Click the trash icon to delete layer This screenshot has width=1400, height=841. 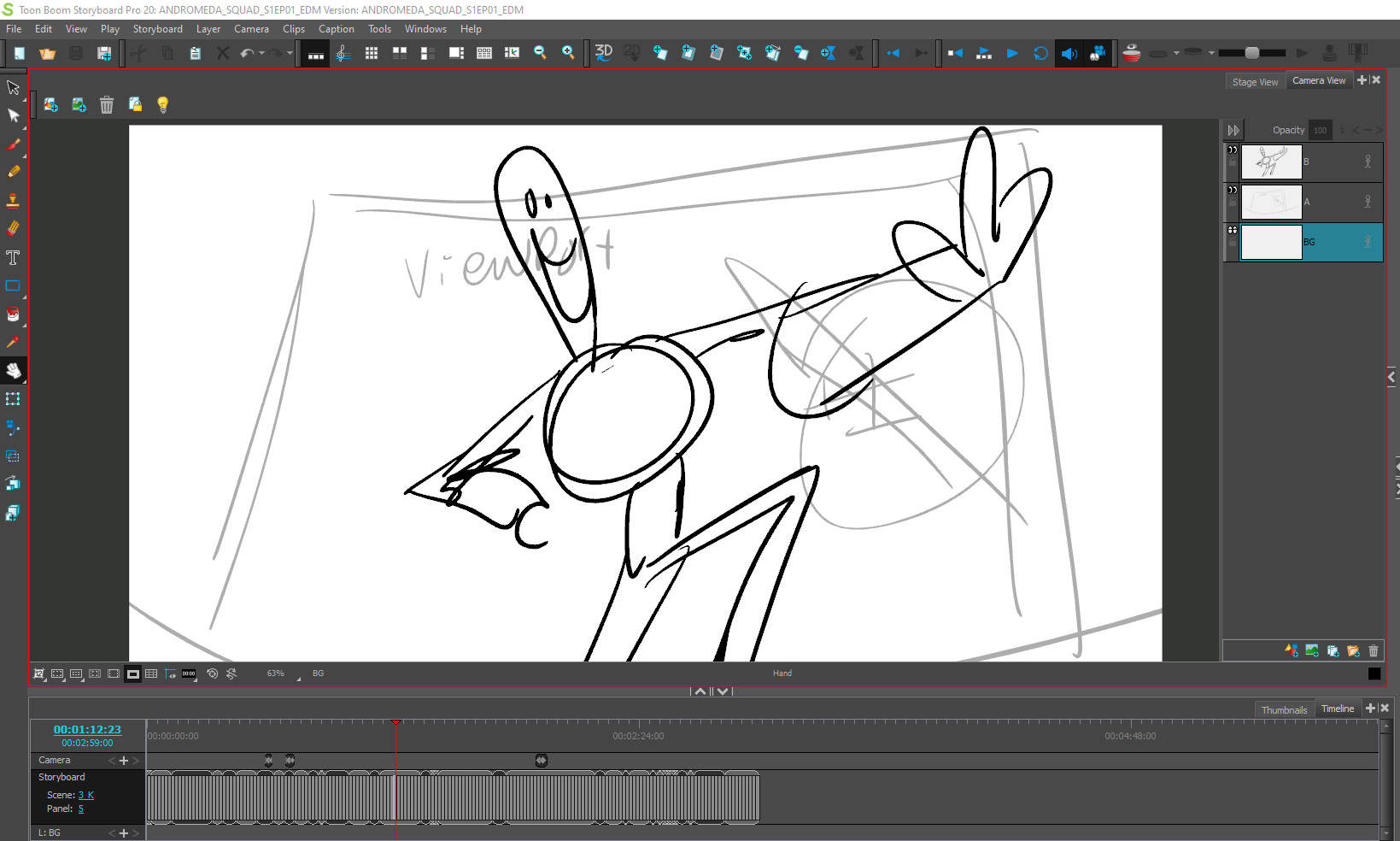tap(107, 104)
